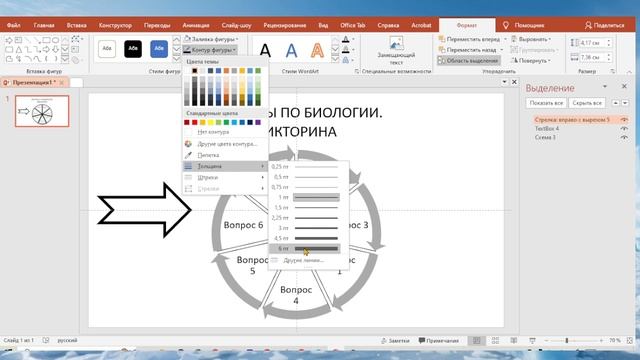Screen dimensions: 640x360
Task: Toggle visibility eye for Схема 3
Action: [x=624, y=138]
